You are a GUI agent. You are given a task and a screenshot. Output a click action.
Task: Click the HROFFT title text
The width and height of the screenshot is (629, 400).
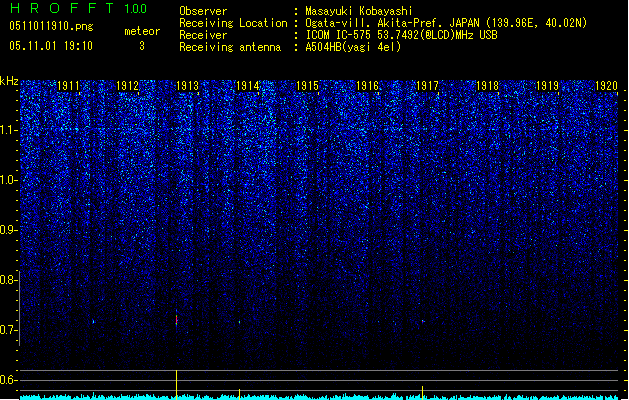tap(62, 8)
